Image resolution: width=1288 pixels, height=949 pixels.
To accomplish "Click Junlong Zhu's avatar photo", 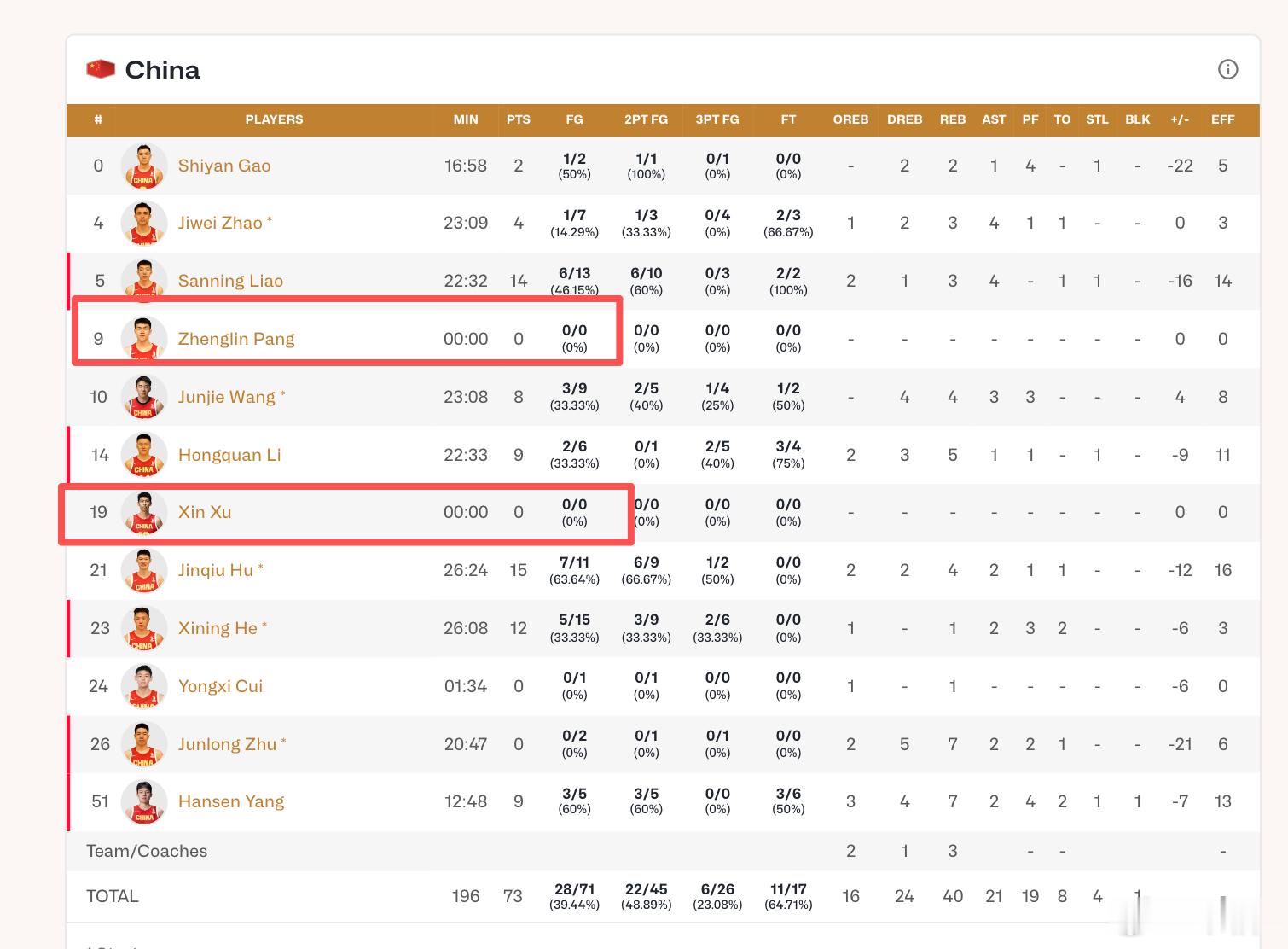I will (143, 744).
